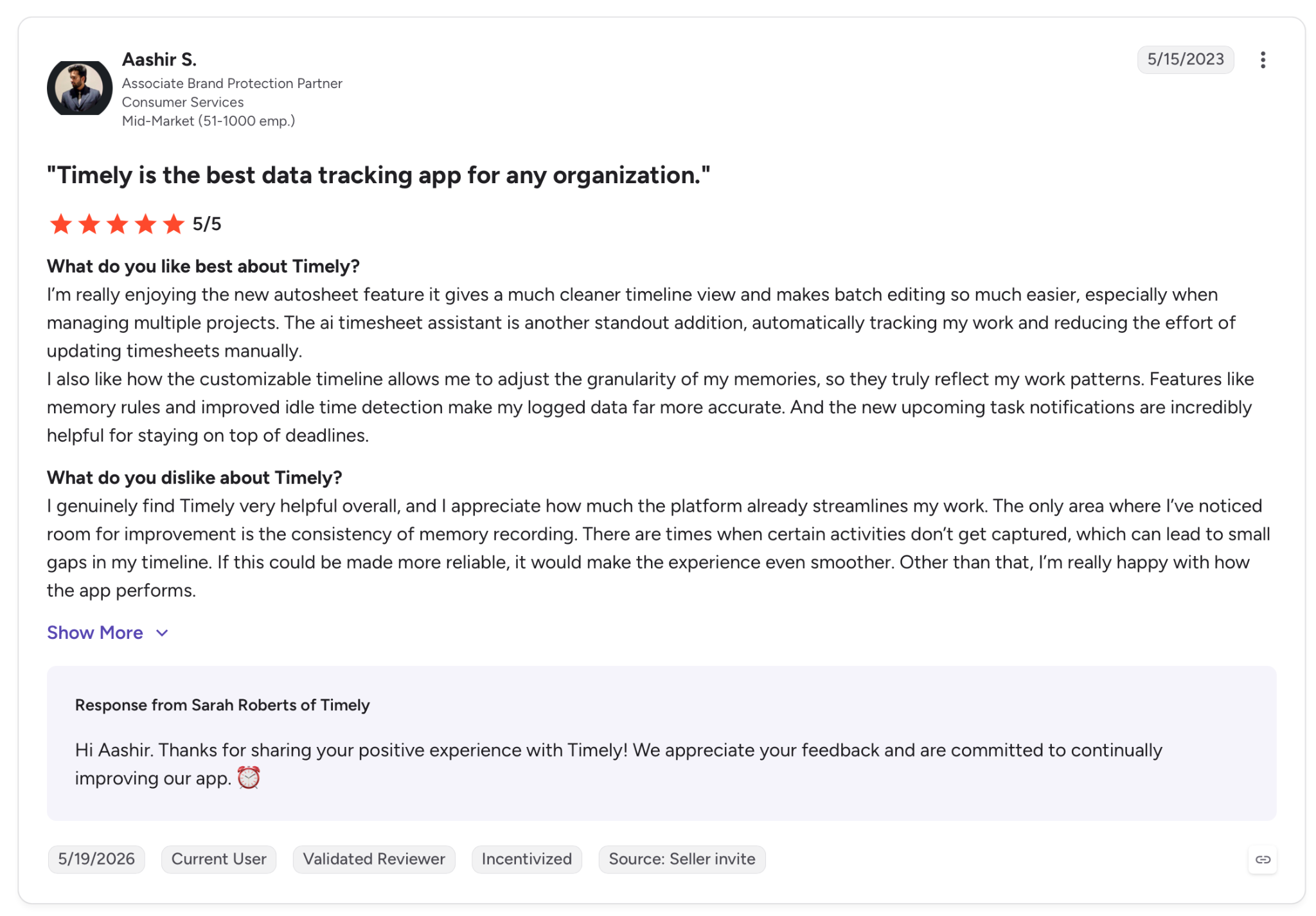Click the 5/15/2023 date badge
The height and width of the screenshot is (916, 1316).
(x=1186, y=59)
